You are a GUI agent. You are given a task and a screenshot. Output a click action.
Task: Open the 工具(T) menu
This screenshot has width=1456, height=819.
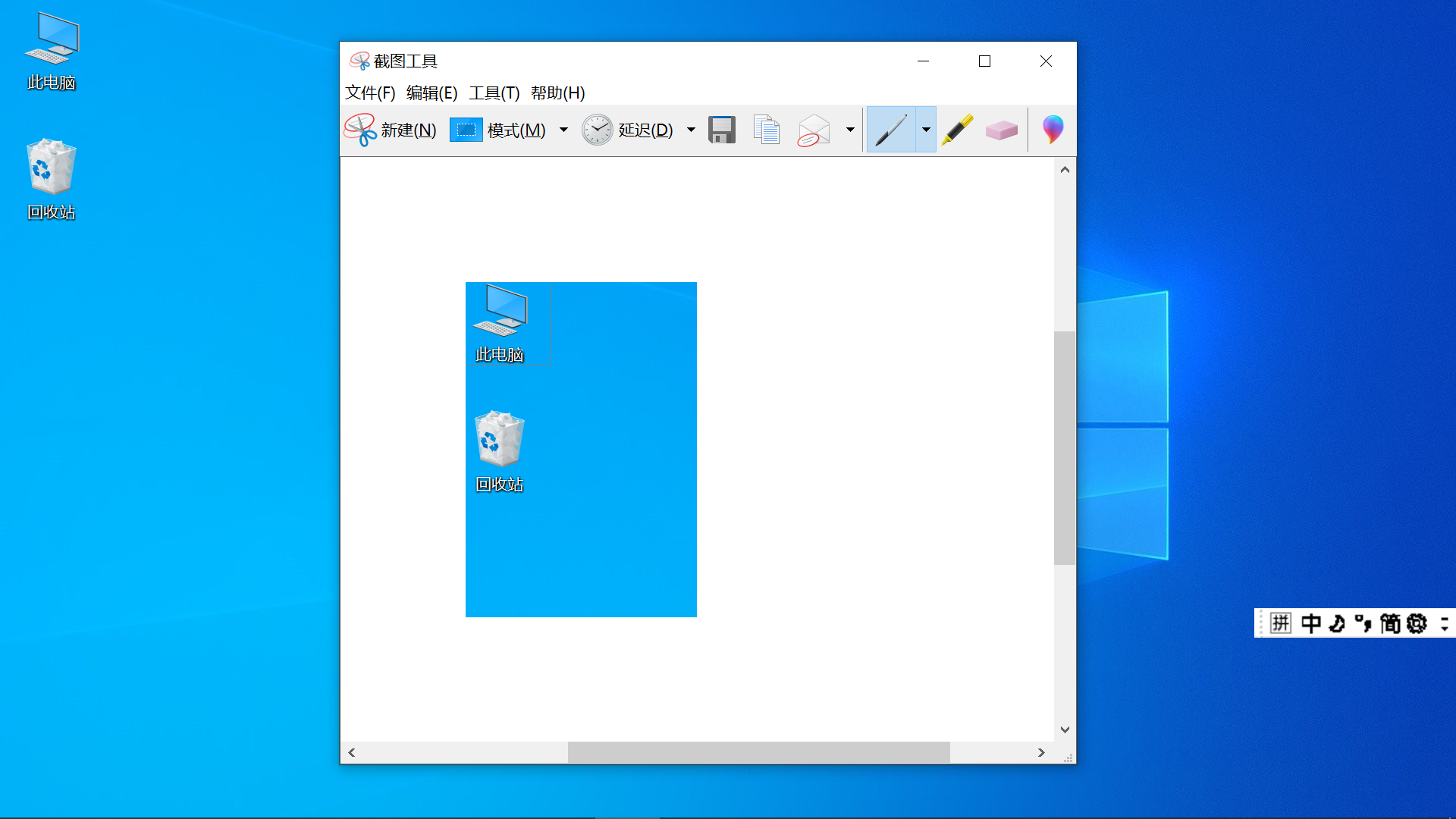(x=494, y=93)
